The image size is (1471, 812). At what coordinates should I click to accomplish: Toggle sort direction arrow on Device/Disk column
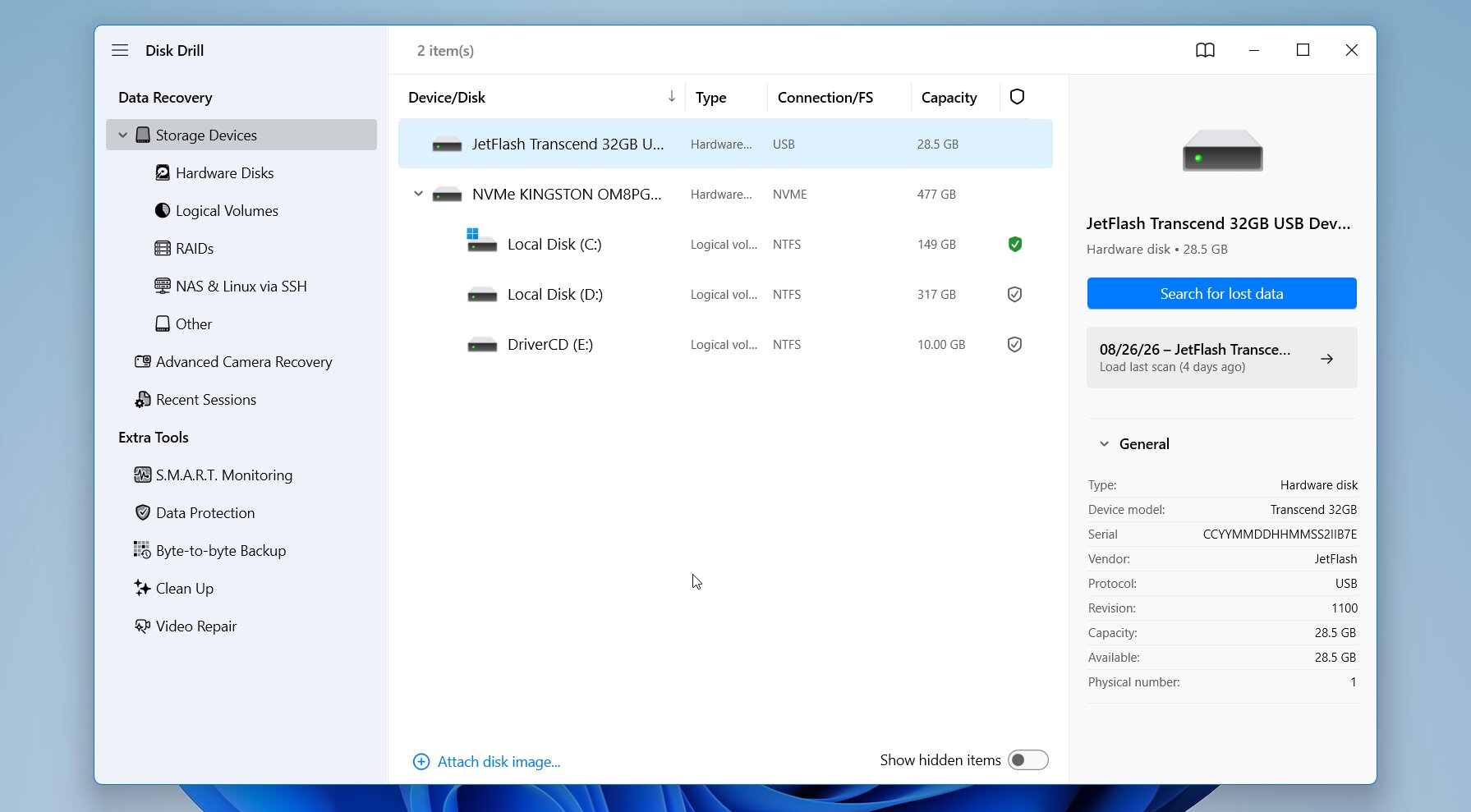(x=672, y=97)
